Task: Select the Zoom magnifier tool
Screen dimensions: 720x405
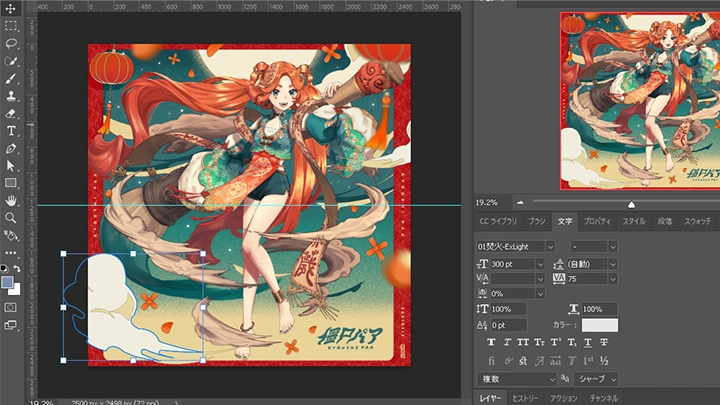Action: pos(11,217)
